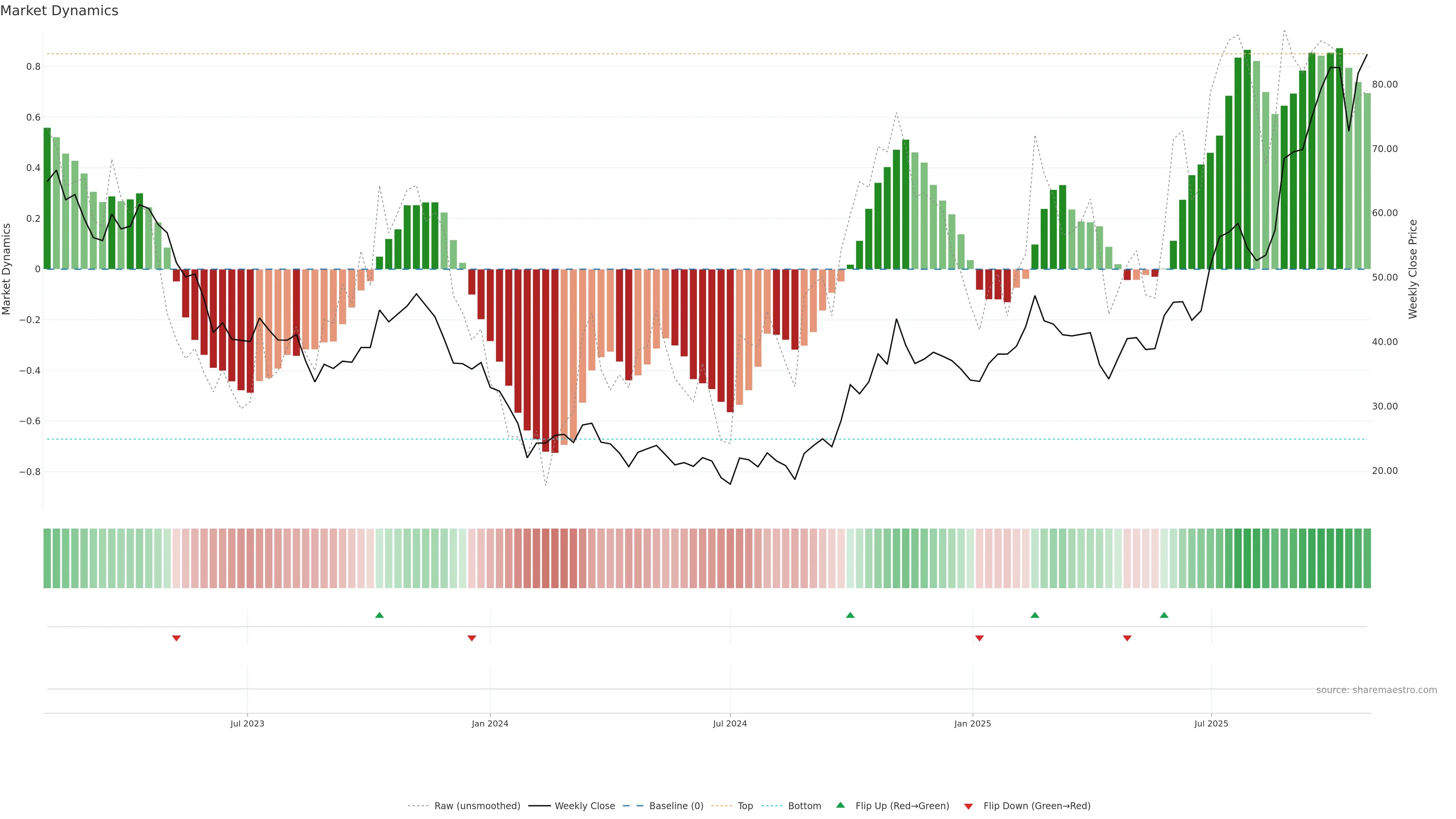Click the Jul 2024 axis label

click(x=730, y=723)
